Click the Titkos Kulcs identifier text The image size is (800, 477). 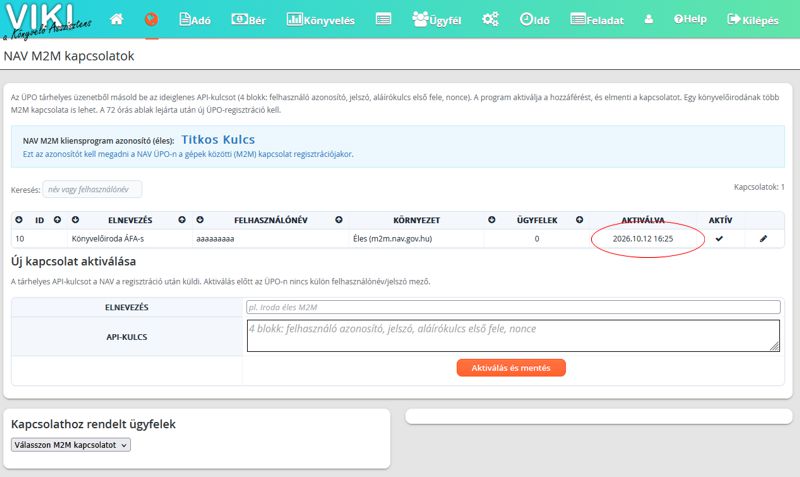click(x=218, y=139)
